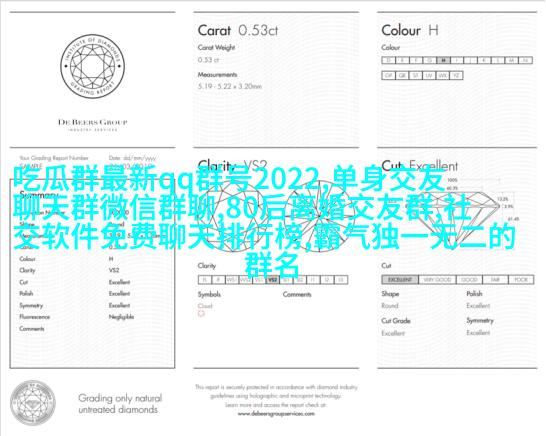This screenshot has height=436, width=546.
Task: Select the highlighted H box in Colour scale
Action: [x=443, y=61]
